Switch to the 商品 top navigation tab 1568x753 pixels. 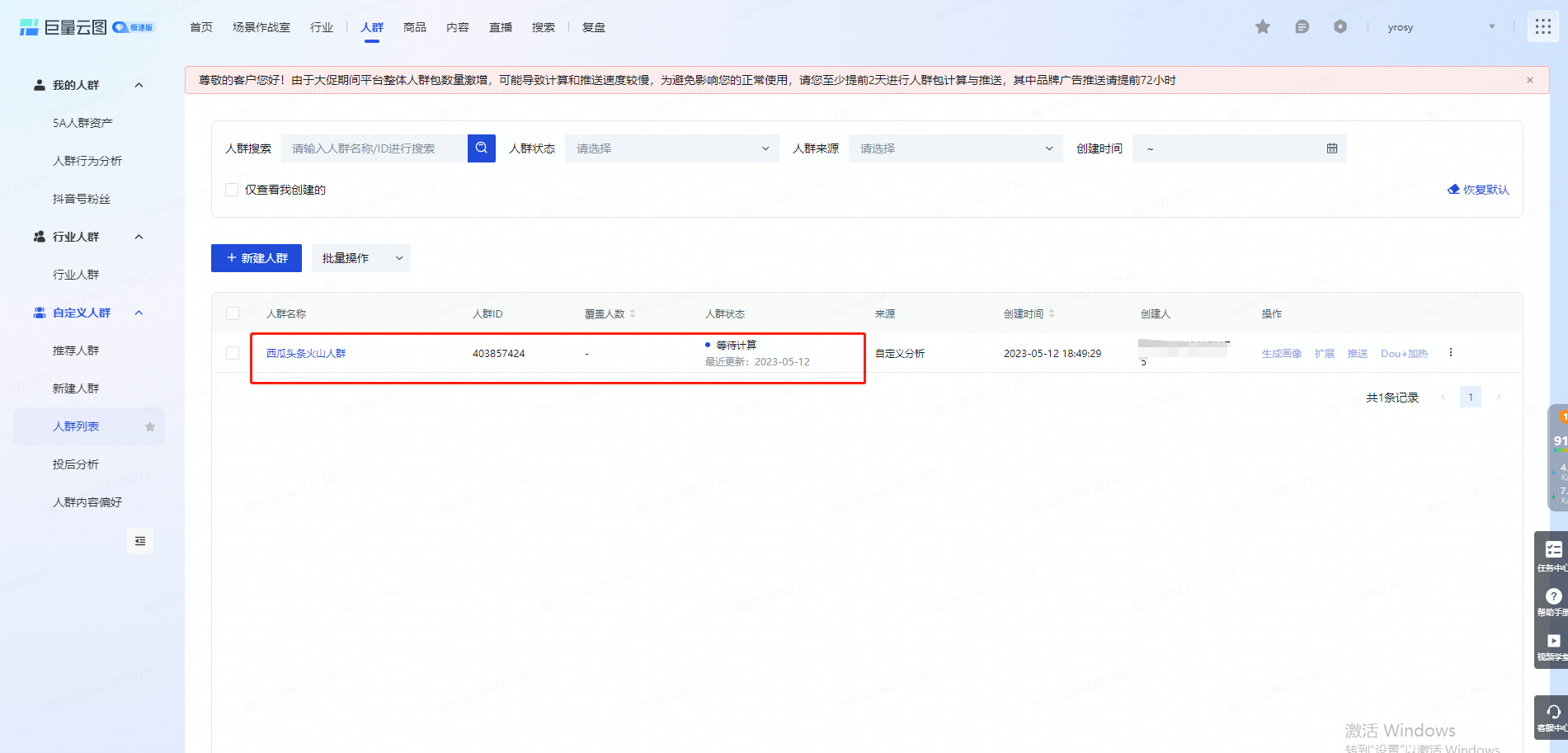414,27
